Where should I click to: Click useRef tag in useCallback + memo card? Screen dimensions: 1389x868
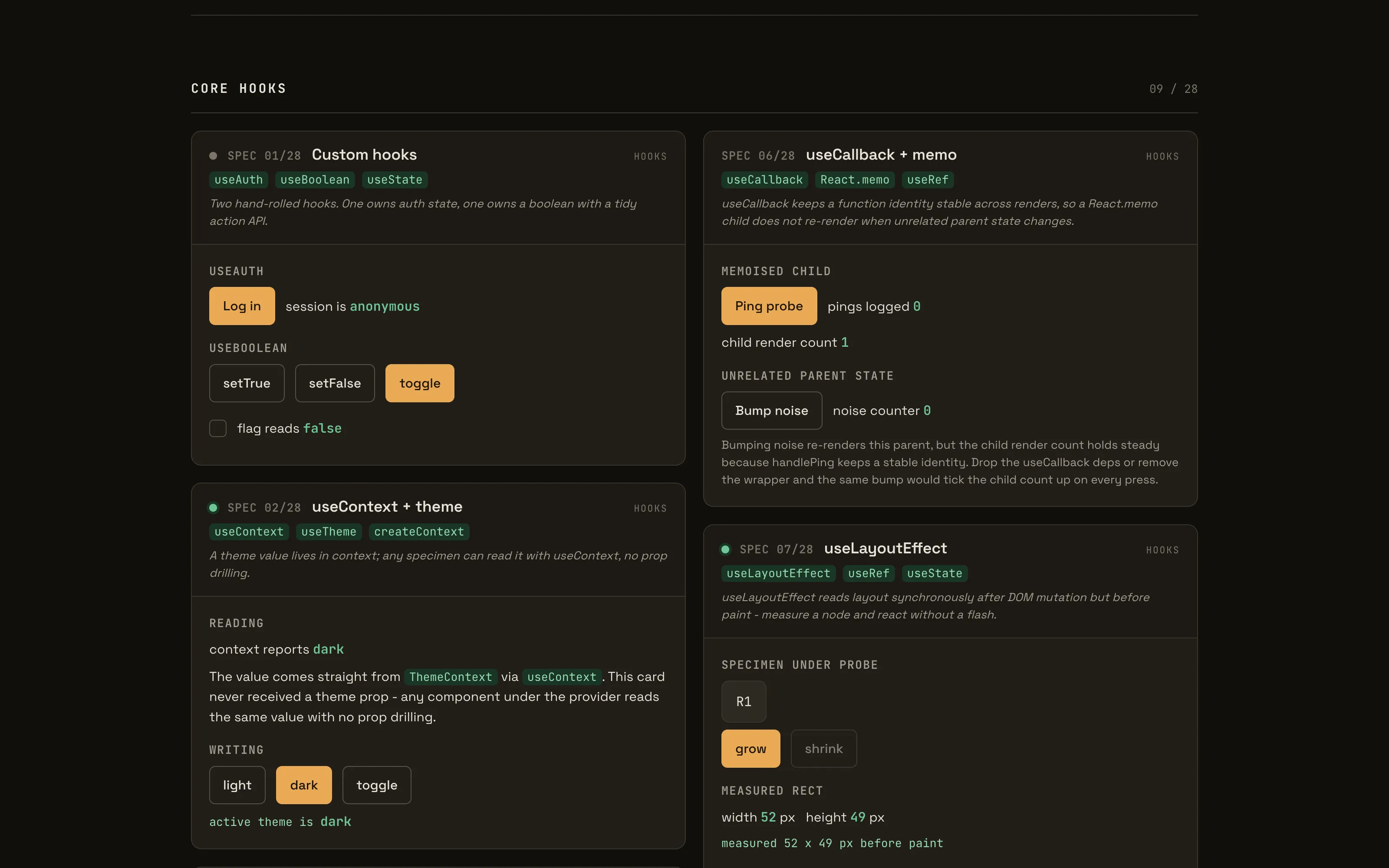point(928,180)
